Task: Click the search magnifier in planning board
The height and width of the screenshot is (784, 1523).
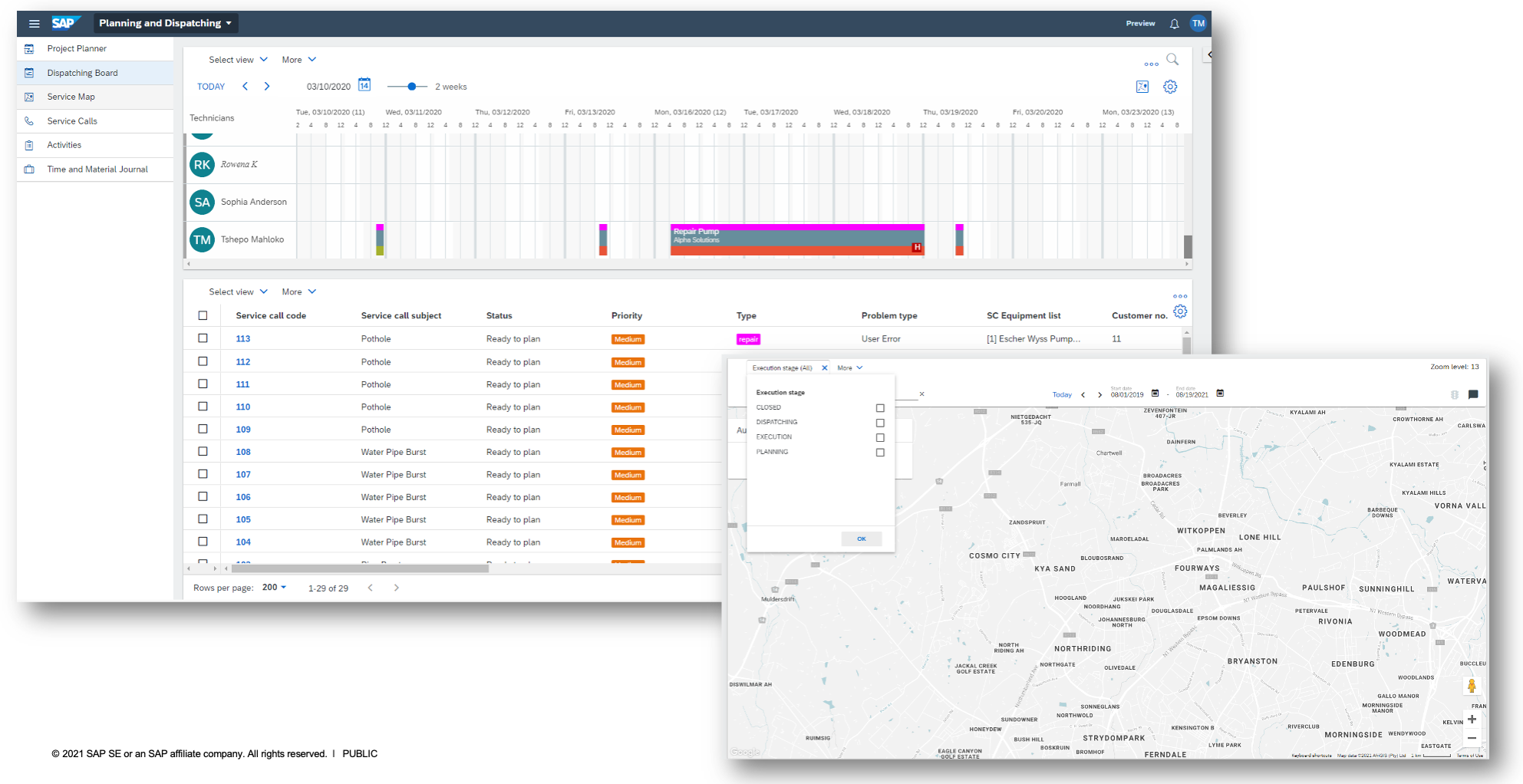Action: pyautogui.click(x=1172, y=60)
